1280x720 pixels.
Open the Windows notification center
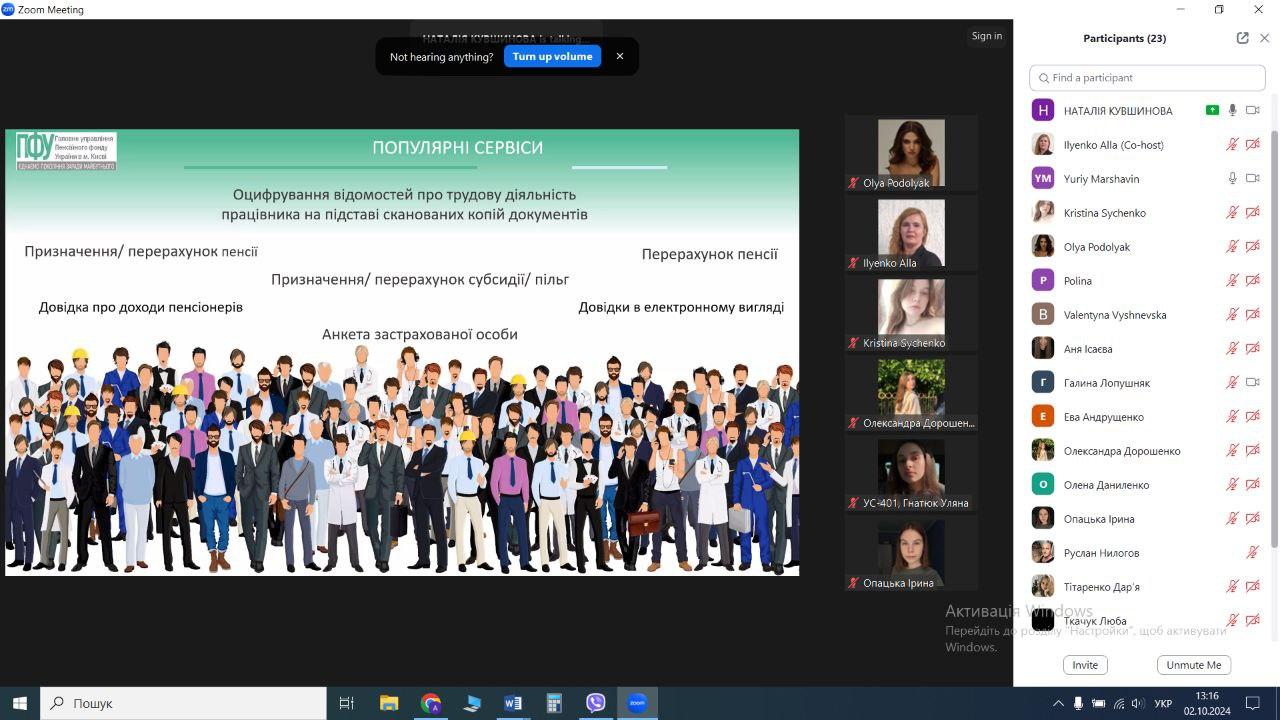[1252, 703]
